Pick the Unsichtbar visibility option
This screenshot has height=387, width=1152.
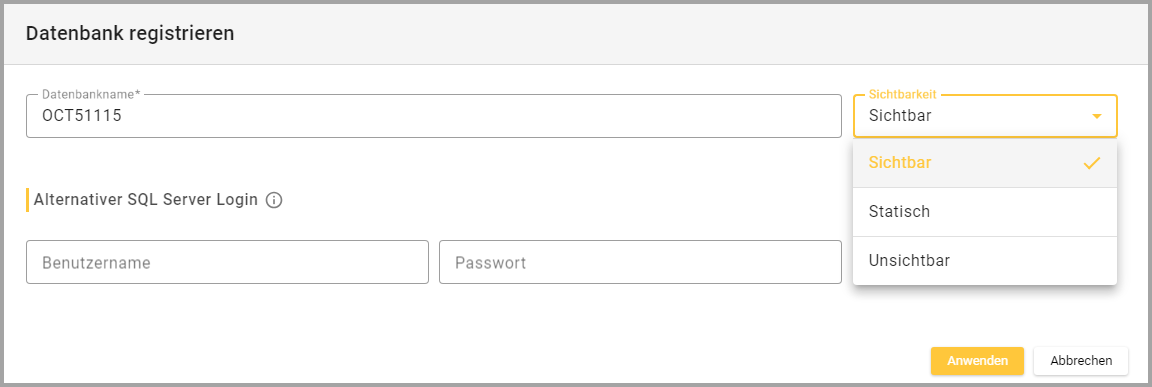984,261
